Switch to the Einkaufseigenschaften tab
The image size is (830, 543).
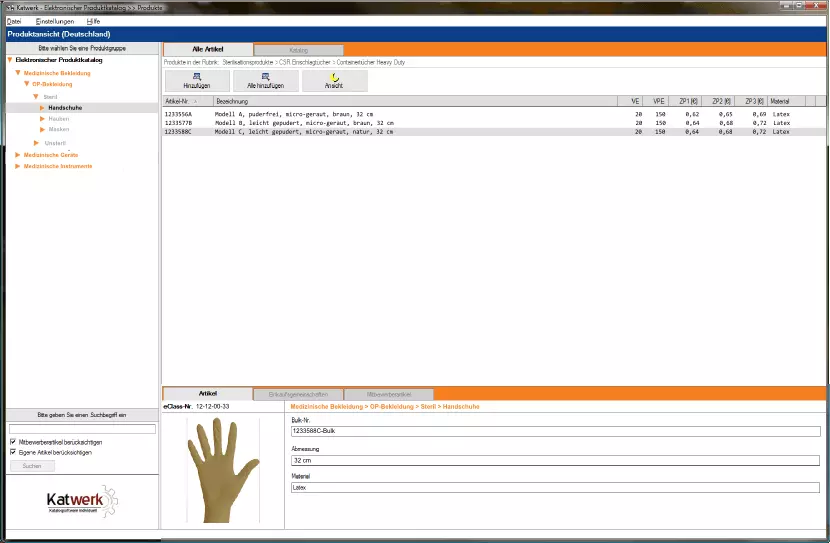[298, 394]
